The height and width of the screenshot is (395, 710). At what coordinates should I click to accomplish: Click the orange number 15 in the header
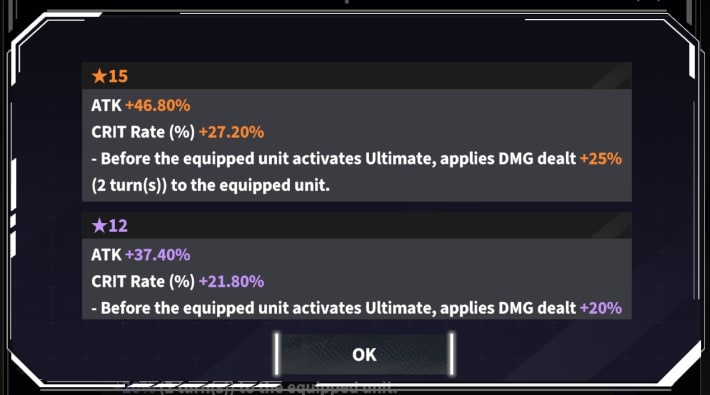[118, 76]
